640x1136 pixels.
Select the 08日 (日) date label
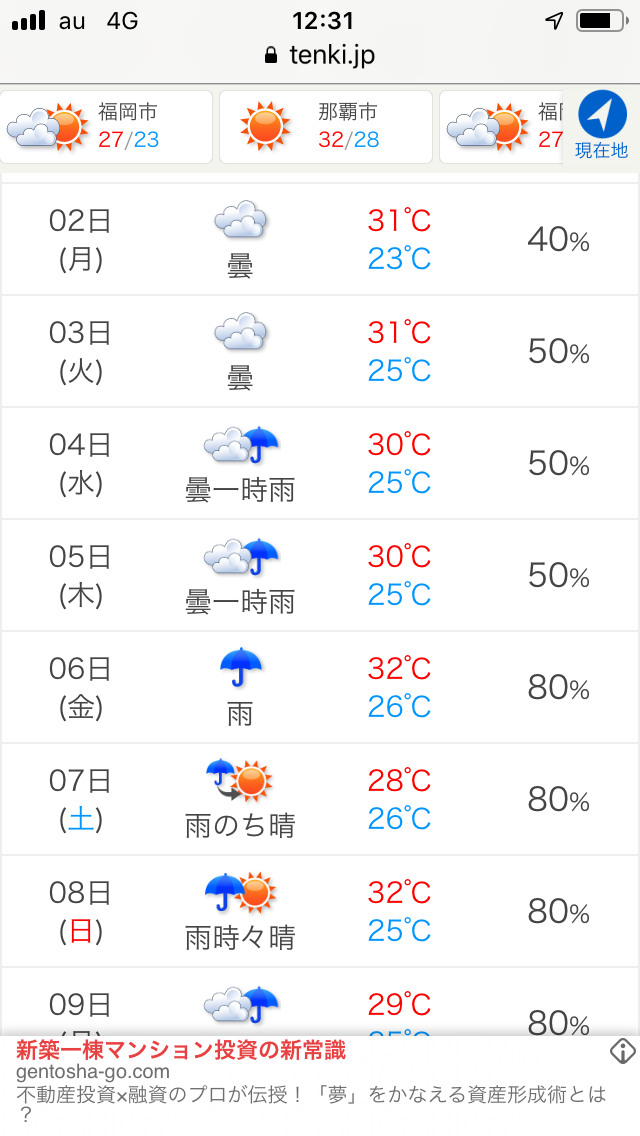[80, 911]
